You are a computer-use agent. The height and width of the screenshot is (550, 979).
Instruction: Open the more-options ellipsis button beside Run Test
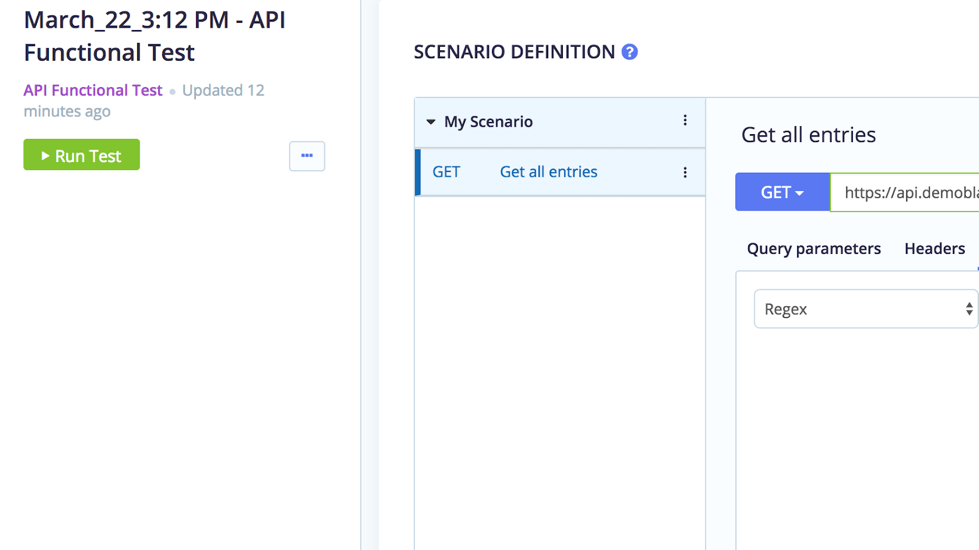tap(307, 156)
